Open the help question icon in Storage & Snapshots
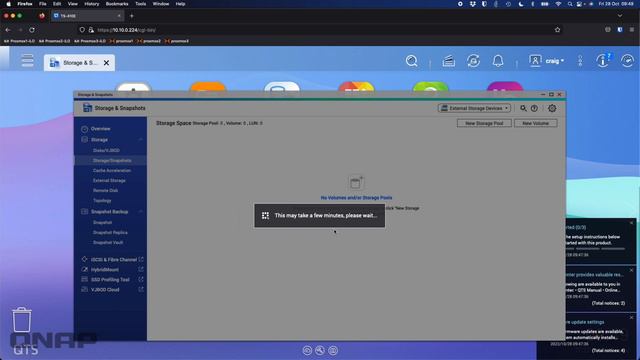Image resolution: width=640 pixels, height=360 pixels. tap(534, 108)
